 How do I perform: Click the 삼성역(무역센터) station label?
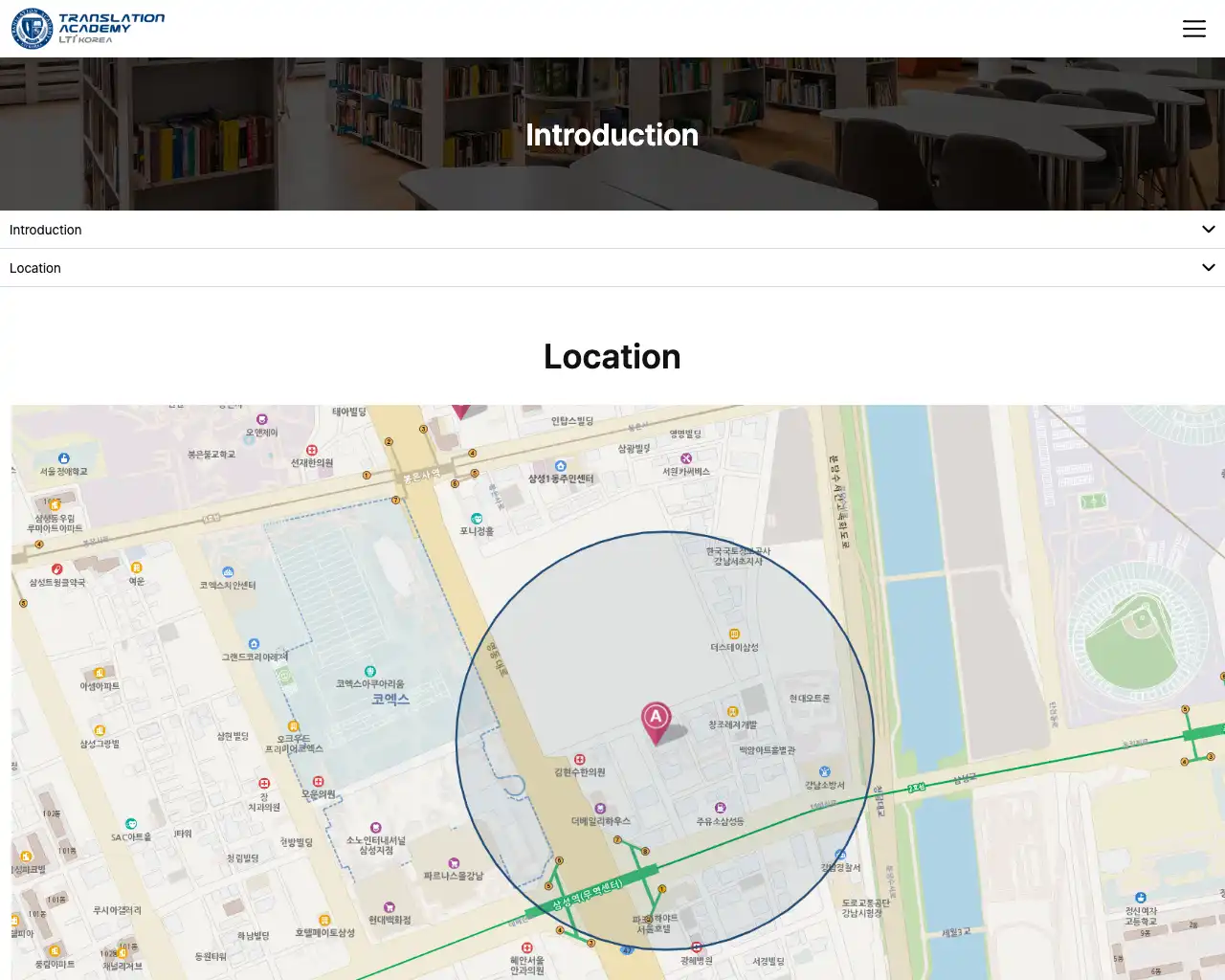click(587, 895)
